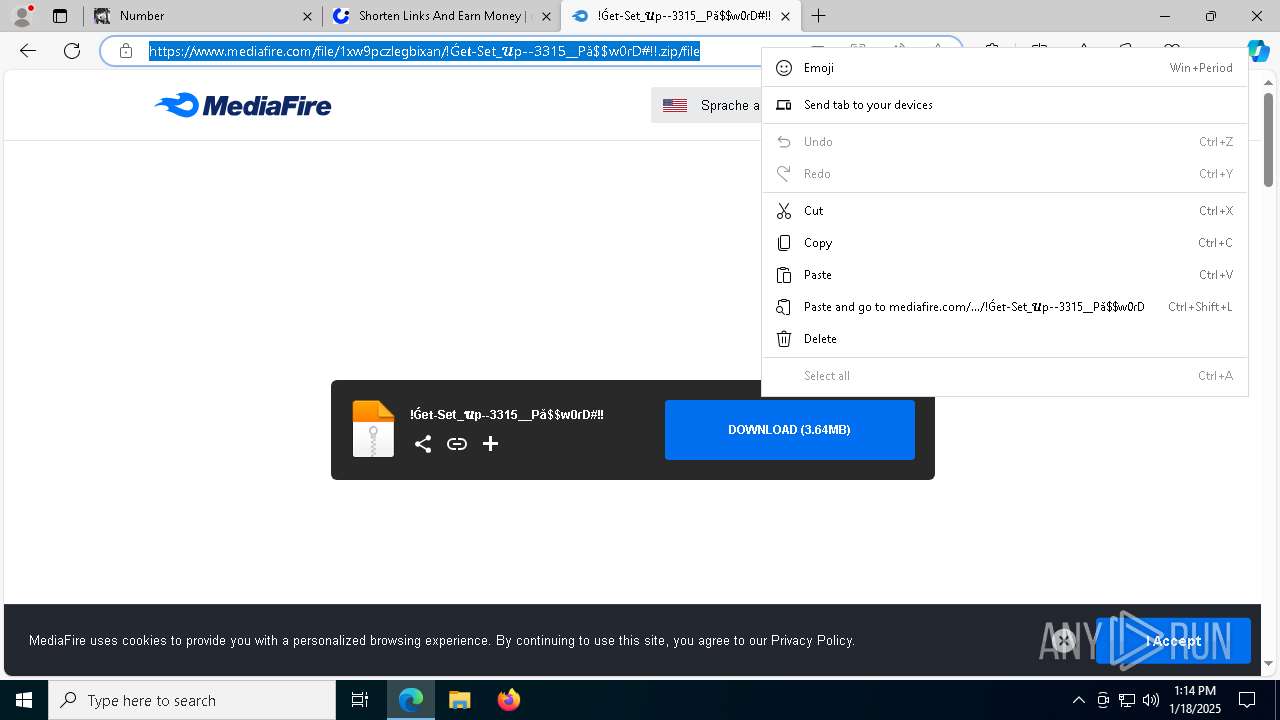Show hidden system tray icons
The height and width of the screenshot is (720, 1280).
[x=1078, y=700]
